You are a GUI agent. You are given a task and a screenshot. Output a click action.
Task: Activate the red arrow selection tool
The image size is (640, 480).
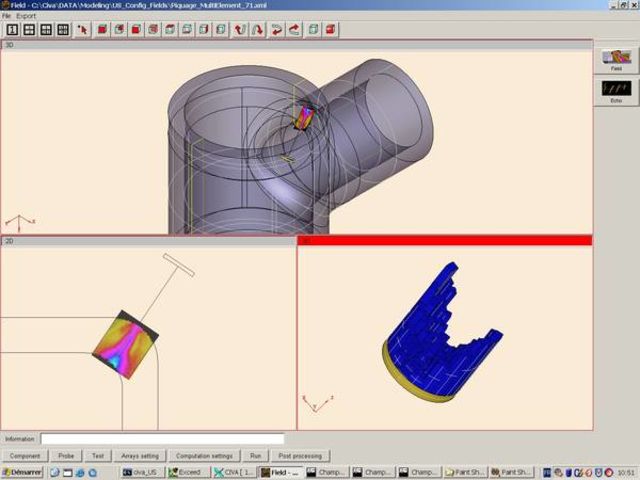coord(83,29)
